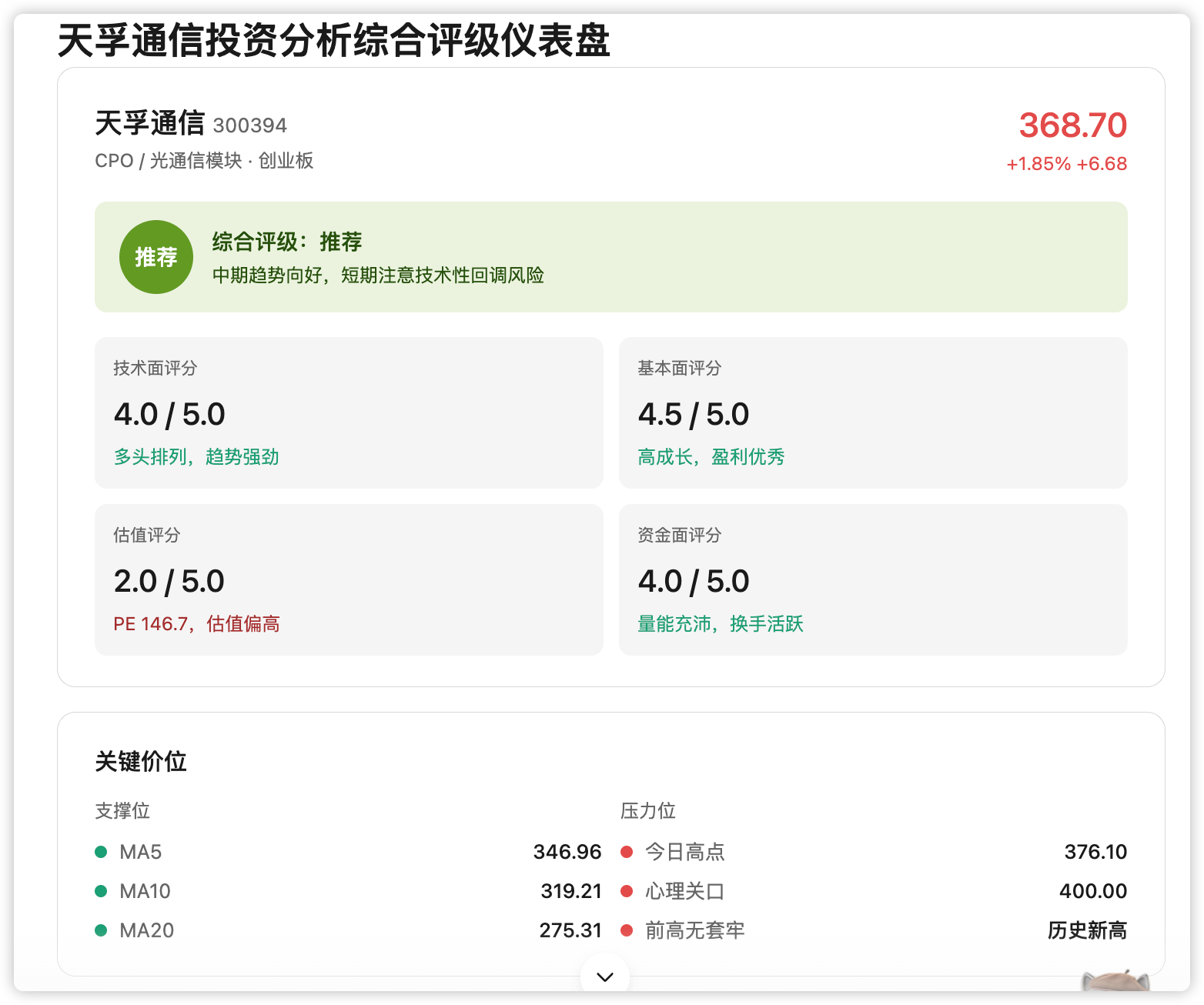Select the 心理关口 value 400.00
The height and width of the screenshot is (1005, 1204).
[1093, 891]
